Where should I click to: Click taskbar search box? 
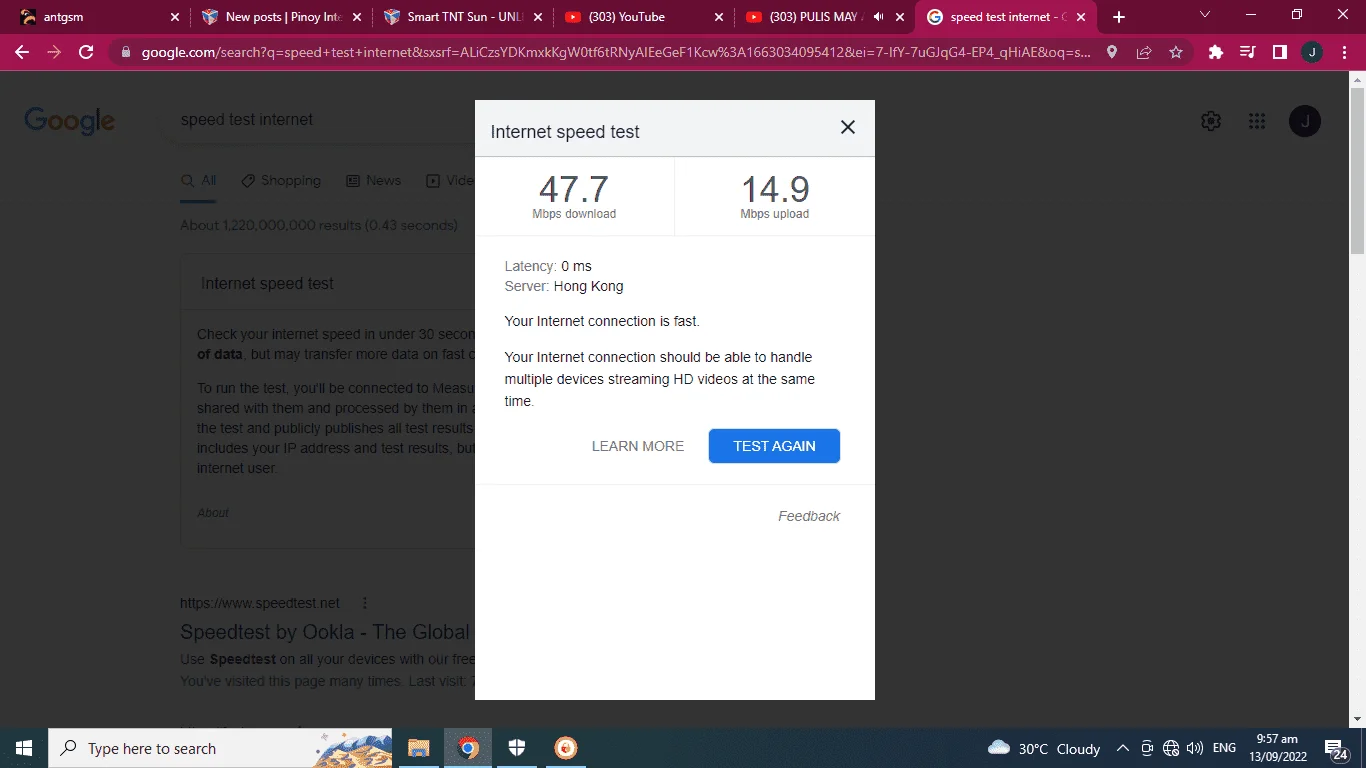pyautogui.click(x=221, y=748)
